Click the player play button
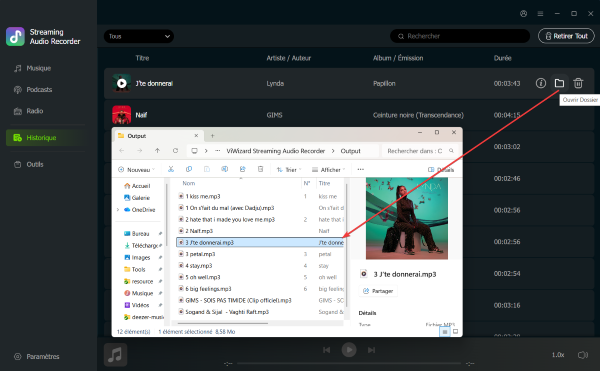This screenshot has width=600, height=371. click(349, 350)
